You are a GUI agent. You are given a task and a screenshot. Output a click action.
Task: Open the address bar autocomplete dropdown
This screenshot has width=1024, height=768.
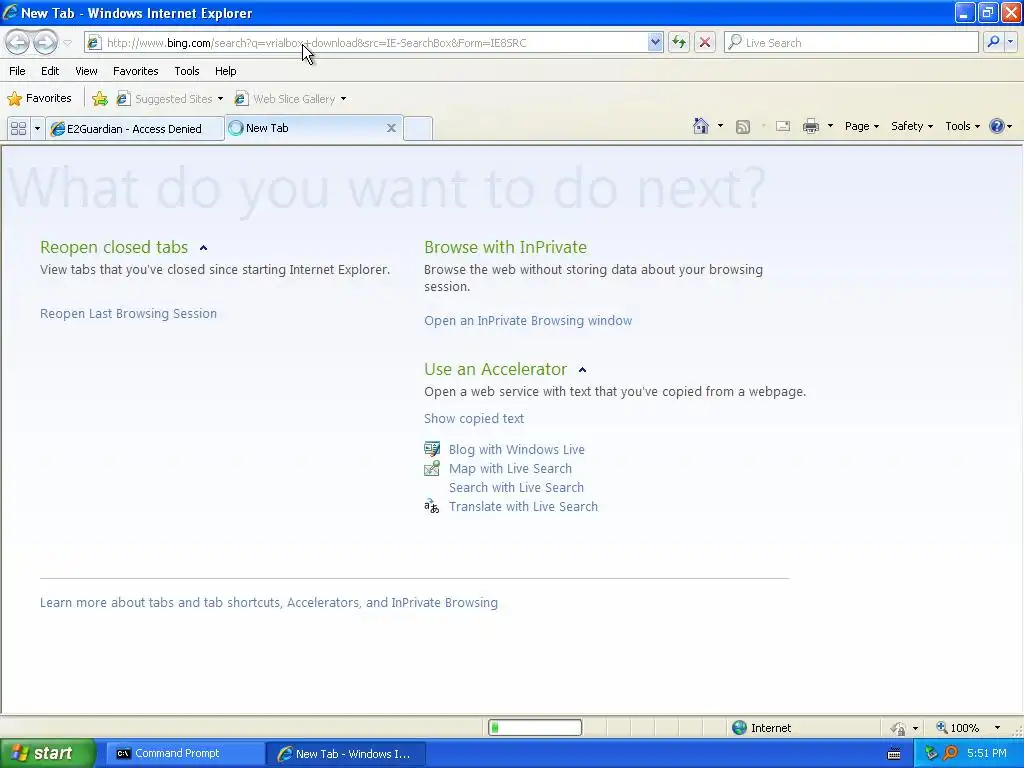[x=655, y=43]
